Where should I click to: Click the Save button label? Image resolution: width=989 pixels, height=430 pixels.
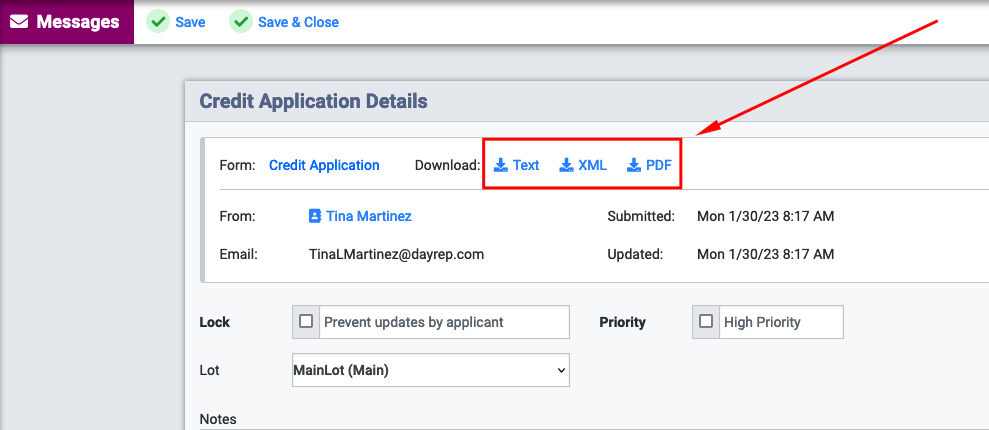point(190,22)
